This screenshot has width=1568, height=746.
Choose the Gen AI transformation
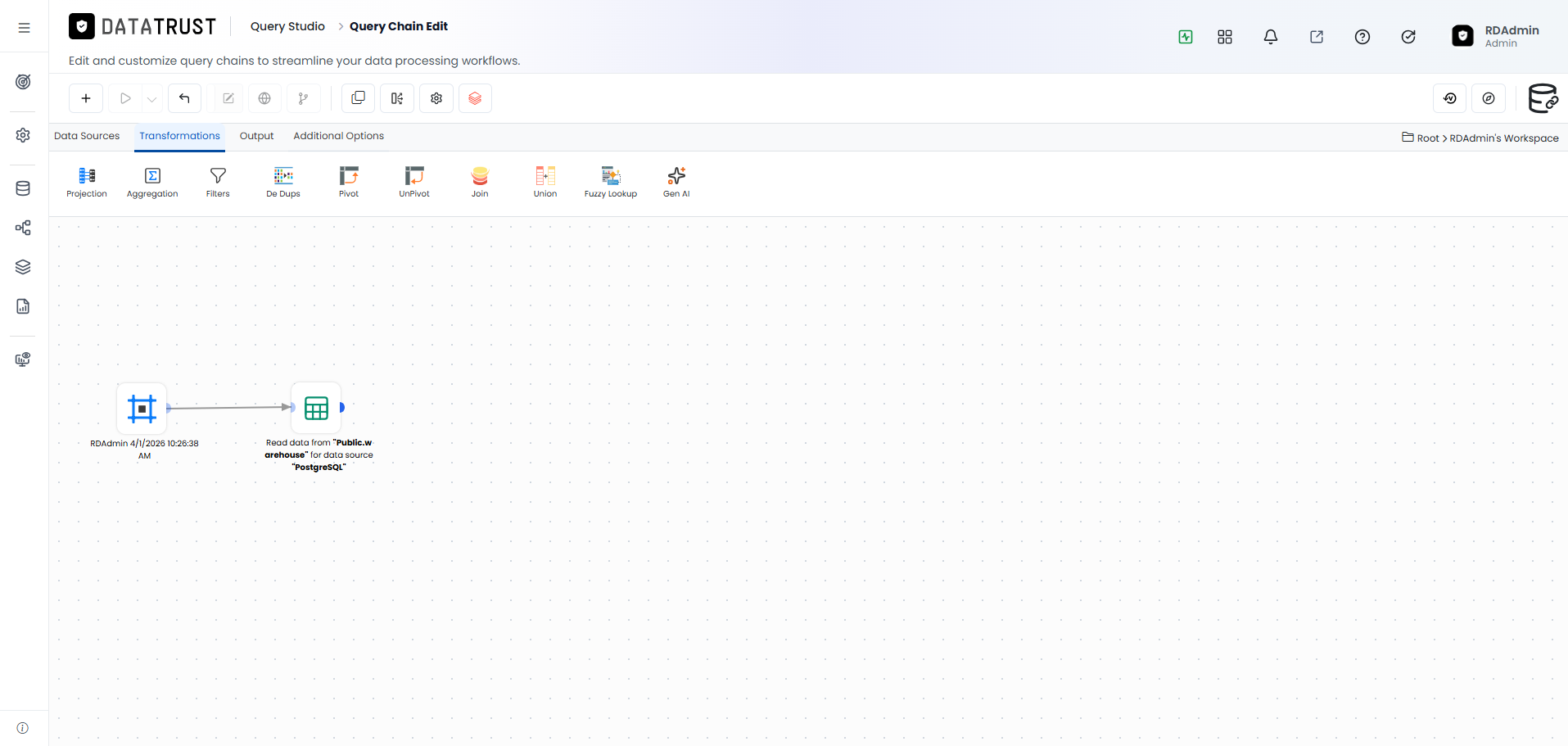[x=676, y=182]
